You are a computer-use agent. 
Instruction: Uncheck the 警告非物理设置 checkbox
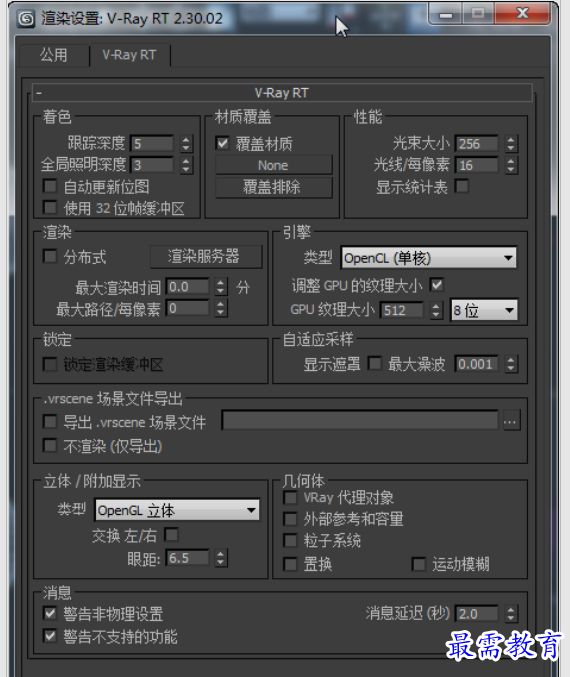point(50,613)
